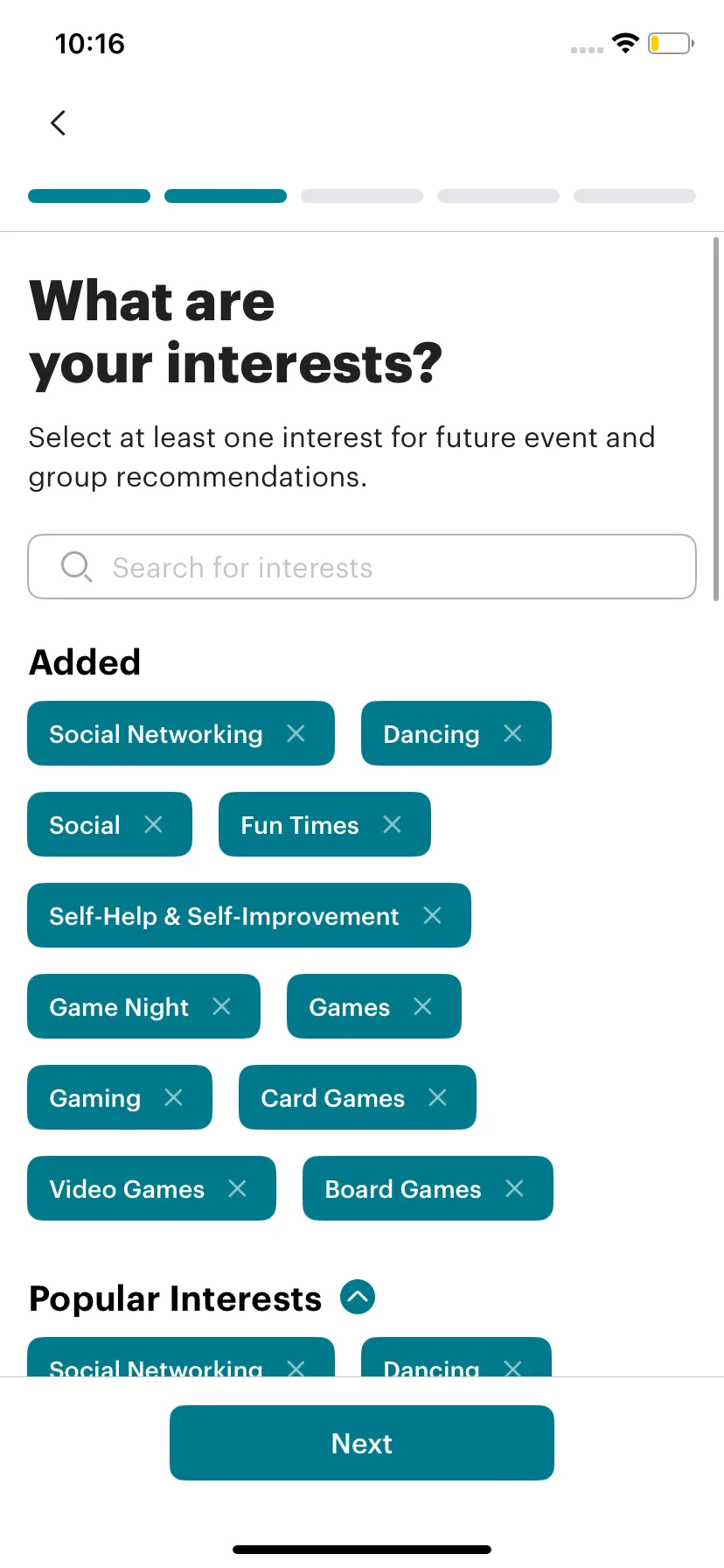
Task: Focus the Search for interests field
Action: (x=362, y=567)
